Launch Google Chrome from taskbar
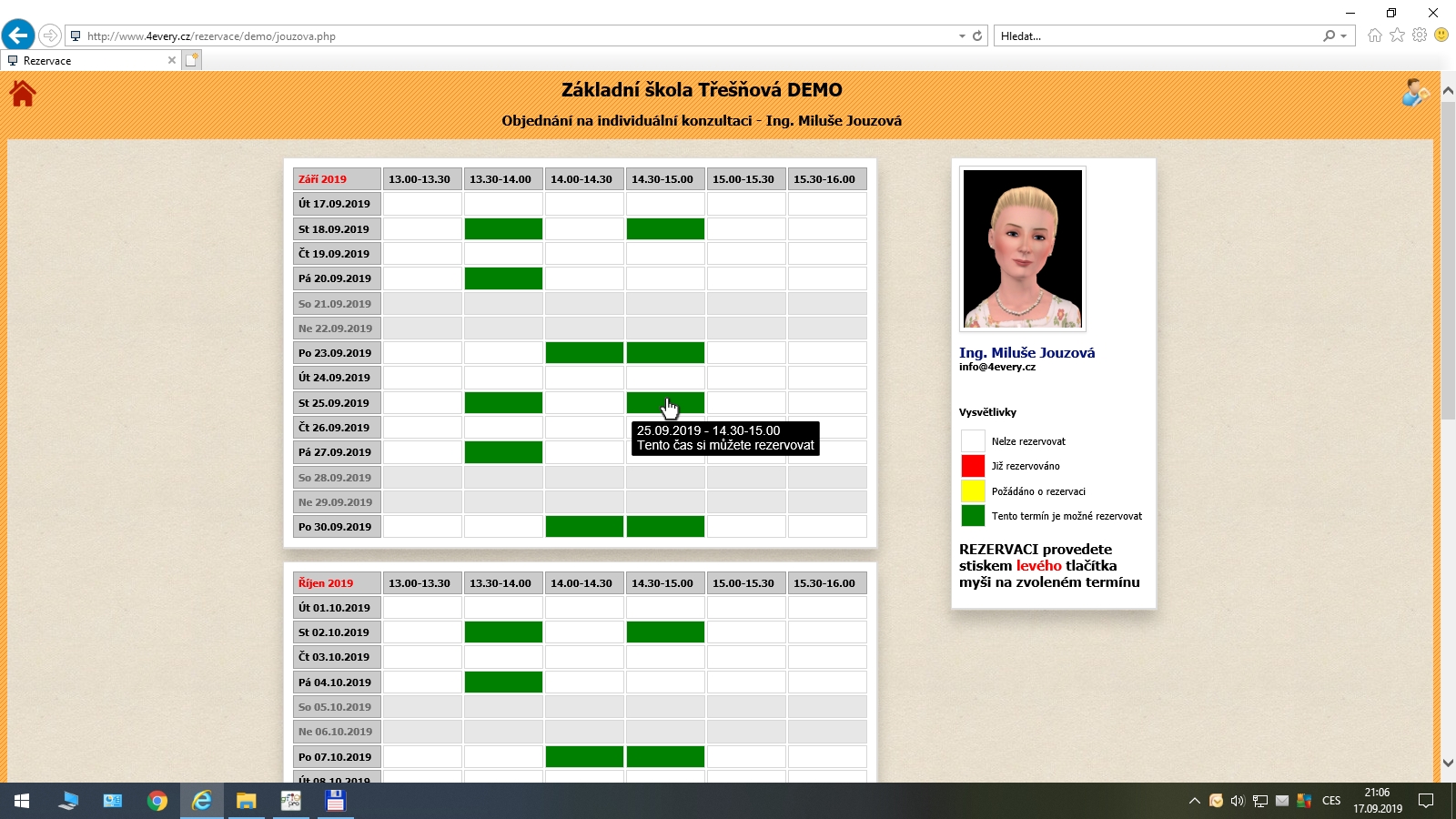Image resolution: width=1456 pixels, height=819 pixels. click(157, 801)
